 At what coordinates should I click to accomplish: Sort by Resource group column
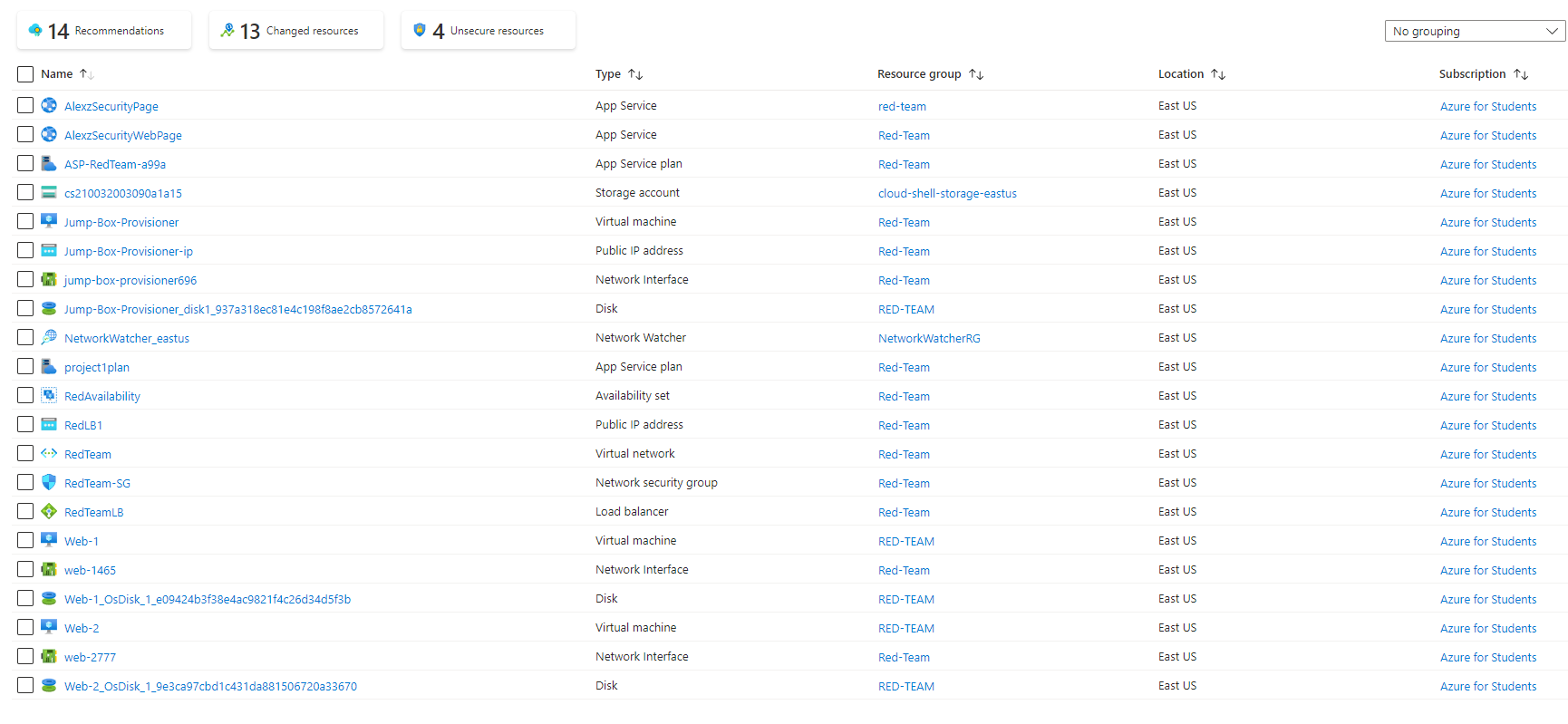point(930,74)
